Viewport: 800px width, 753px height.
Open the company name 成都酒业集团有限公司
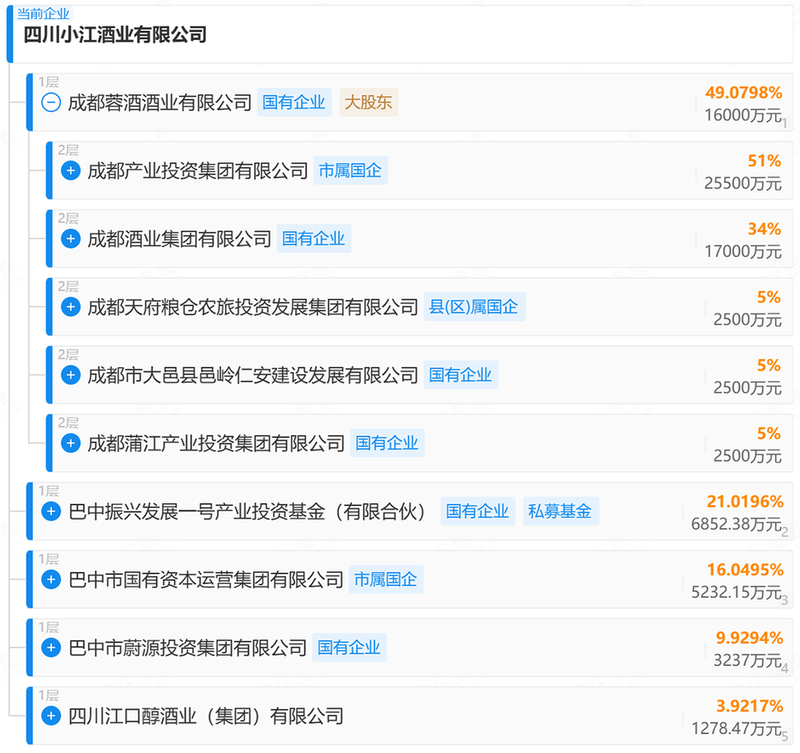point(179,239)
